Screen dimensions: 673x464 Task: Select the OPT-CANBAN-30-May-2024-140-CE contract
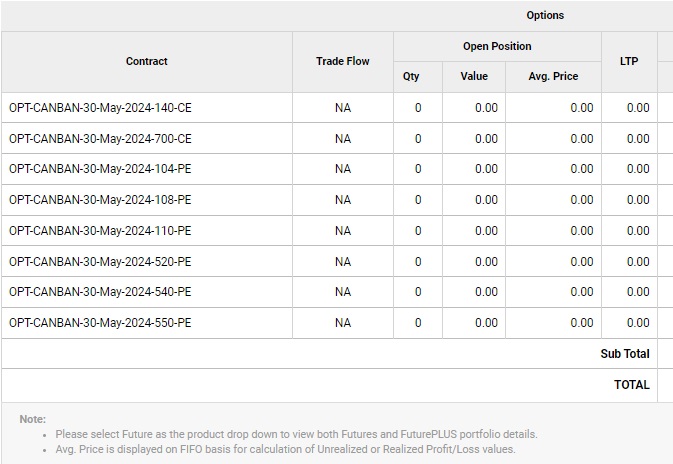tap(100, 108)
